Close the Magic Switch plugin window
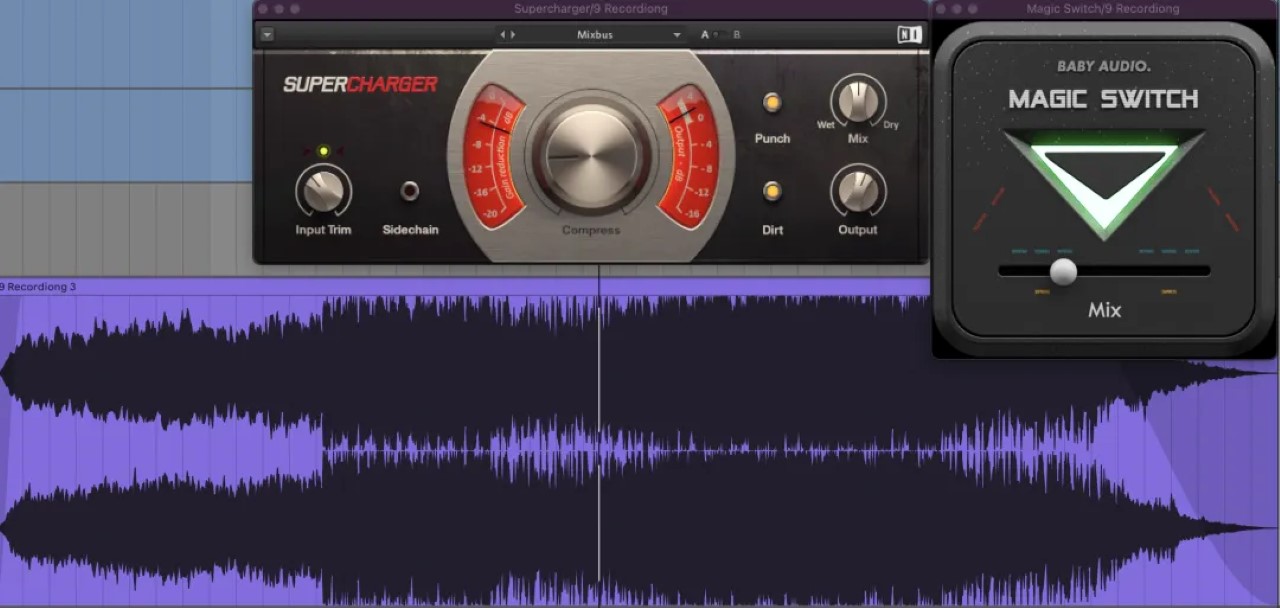The image size is (1280, 608). (940, 9)
